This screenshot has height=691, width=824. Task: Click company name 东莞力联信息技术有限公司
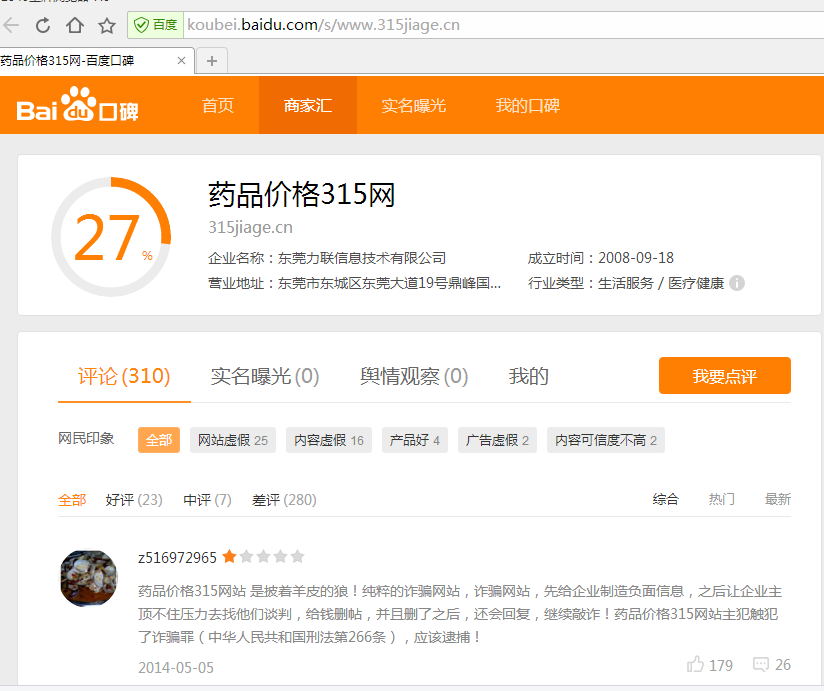[x=362, y=258]
